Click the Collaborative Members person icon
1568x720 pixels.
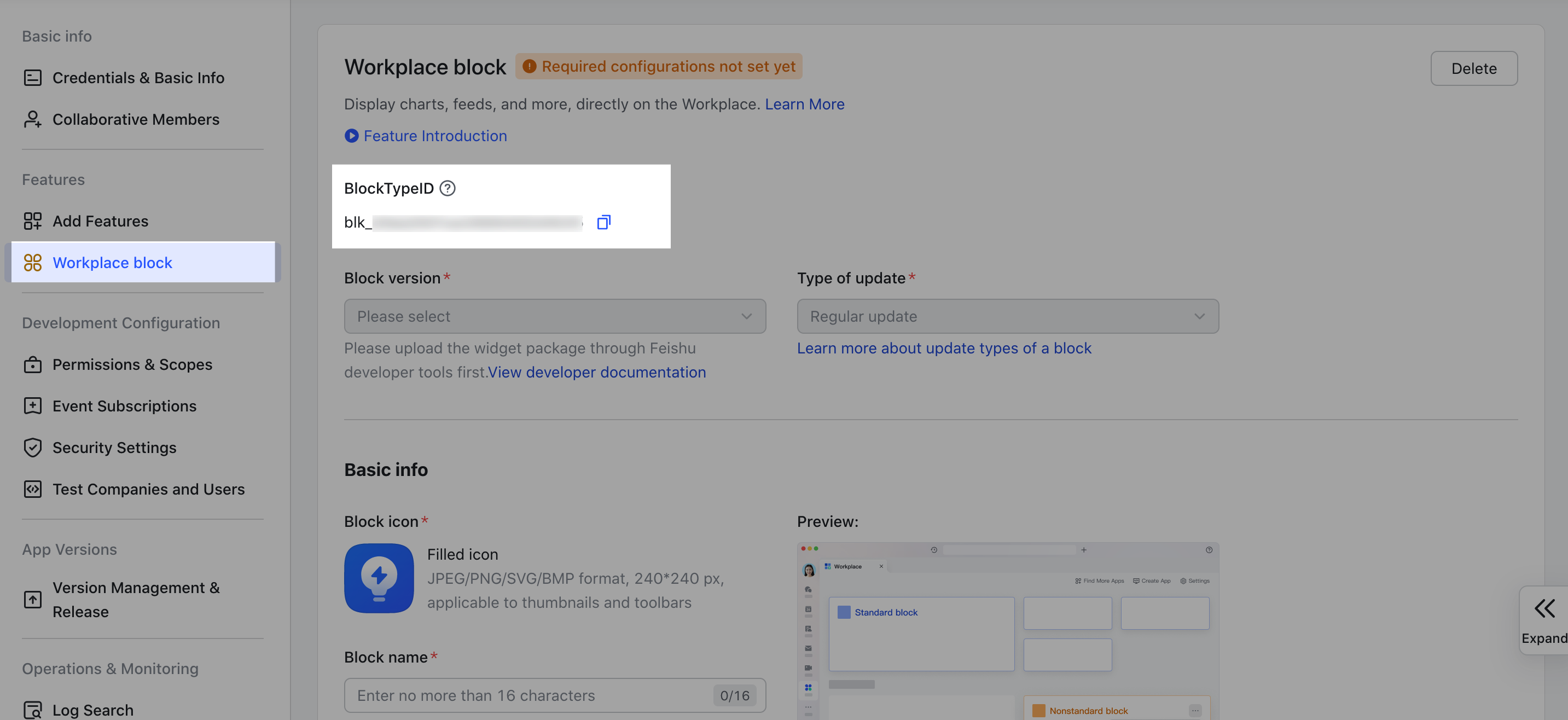click(x=32, y=119)
